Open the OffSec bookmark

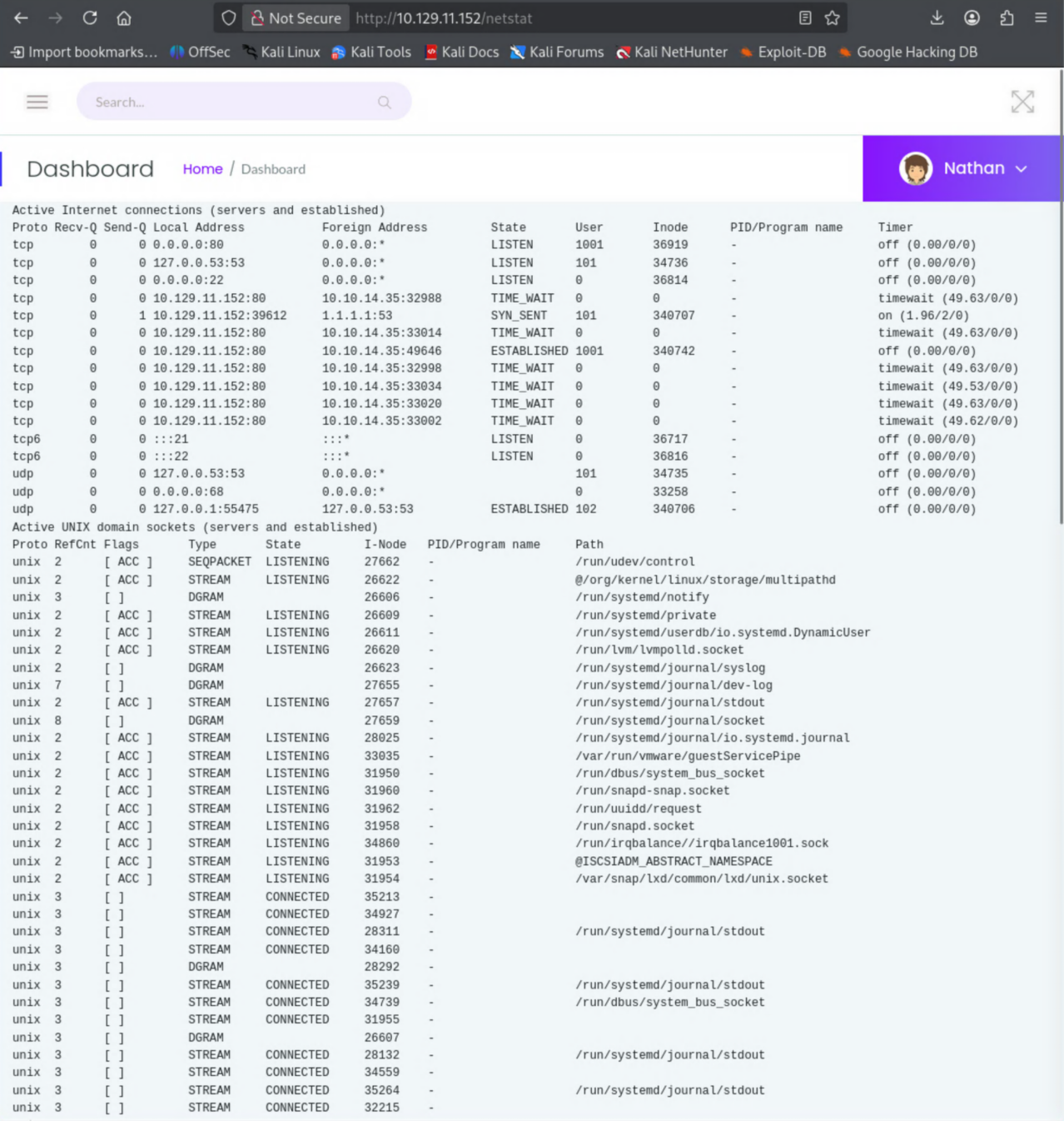[x=200, y=52]
